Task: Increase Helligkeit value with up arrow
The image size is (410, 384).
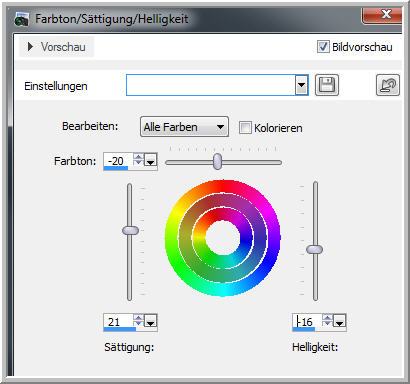Action: pyautogui.click(x=327, y=317)
